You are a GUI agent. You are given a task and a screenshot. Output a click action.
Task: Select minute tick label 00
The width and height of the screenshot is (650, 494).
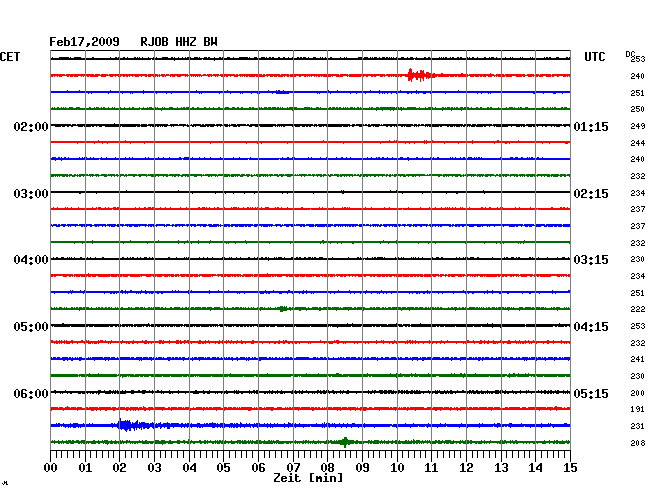[x=51, y=468]
